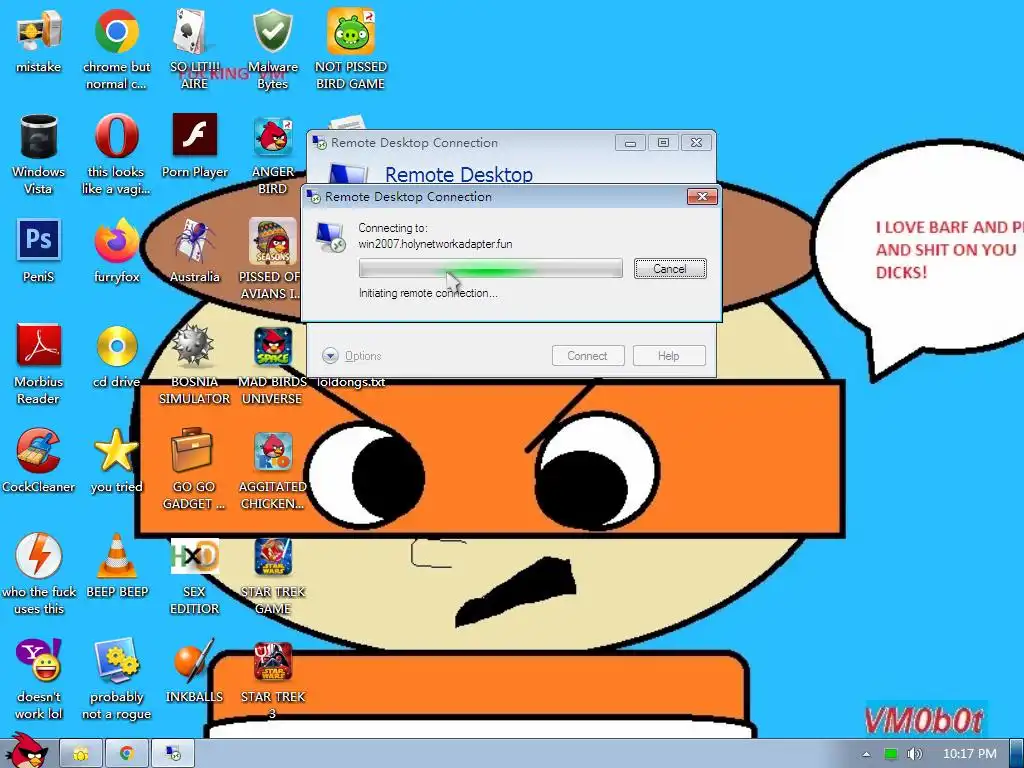1024x768 pixels.
Task: Open the Malware Bytes shield icon
Action: 272,31
